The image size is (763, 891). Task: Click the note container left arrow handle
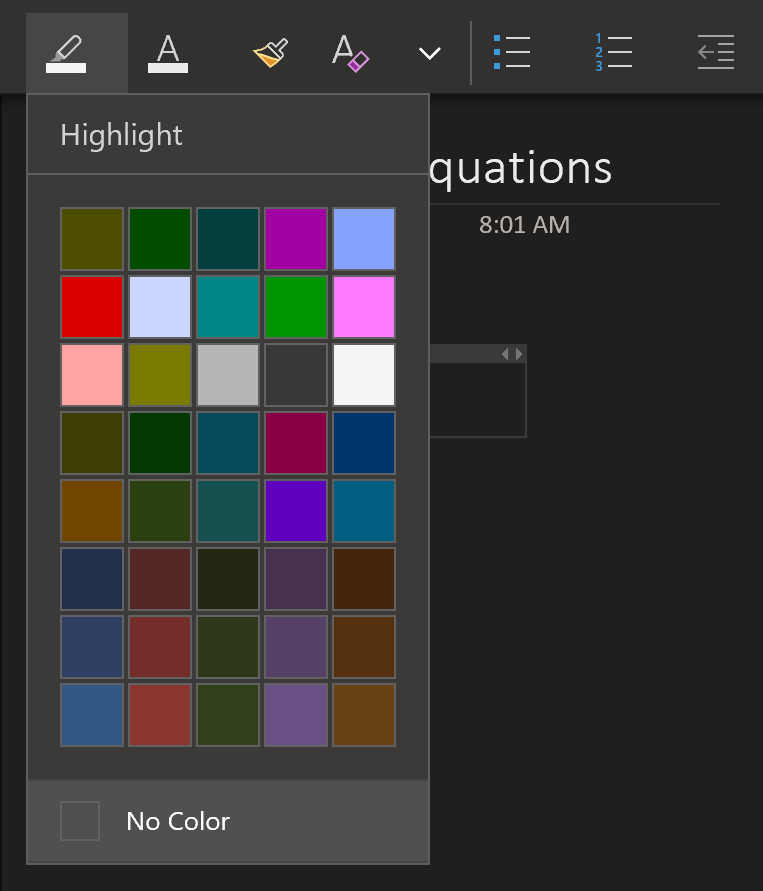(x=505, y=354)
